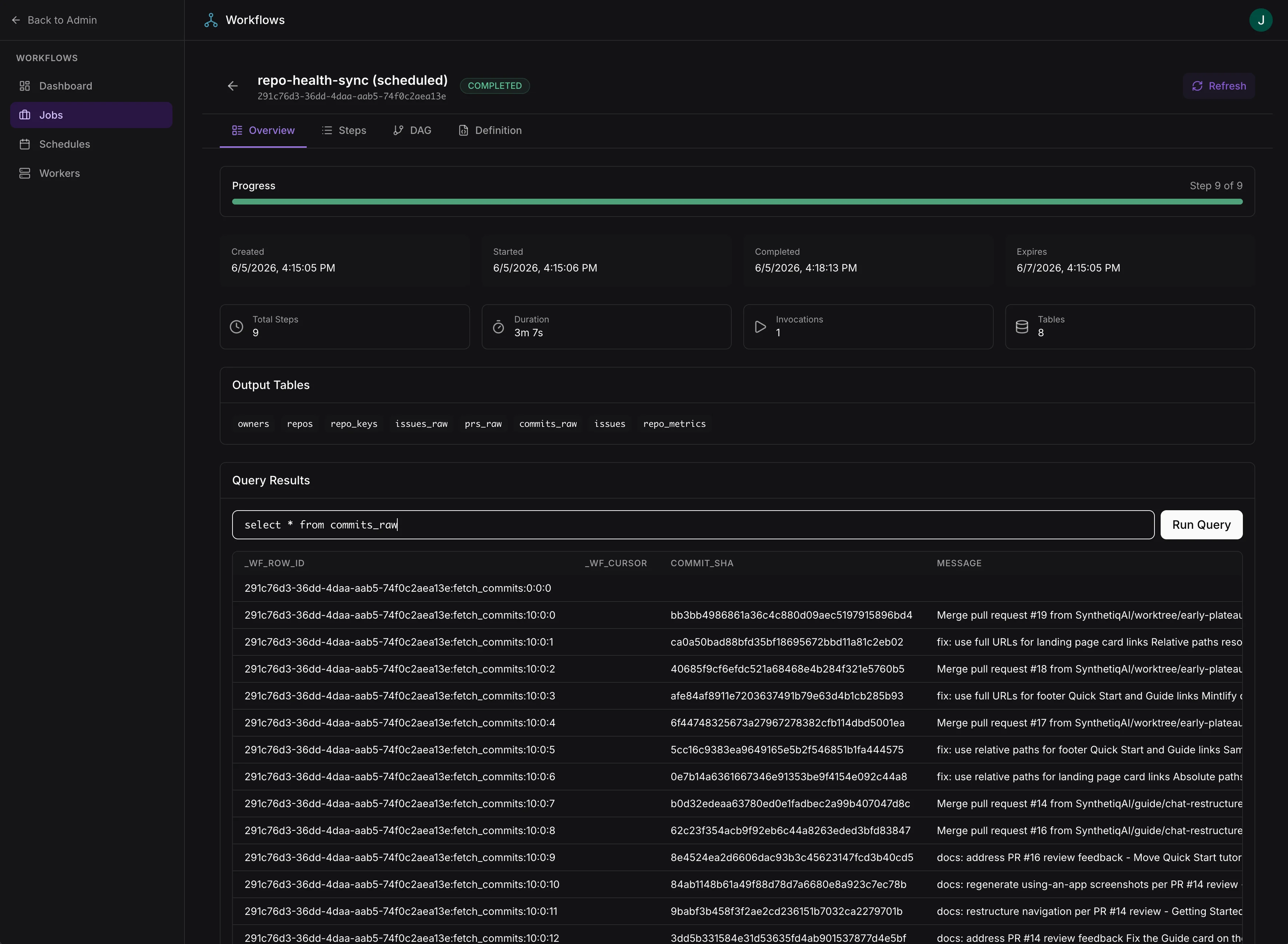Image resolution: width=1288 pixels, height=944 pixels.
Task: Select Jobs in the sidebar
Action: point(91,115)
